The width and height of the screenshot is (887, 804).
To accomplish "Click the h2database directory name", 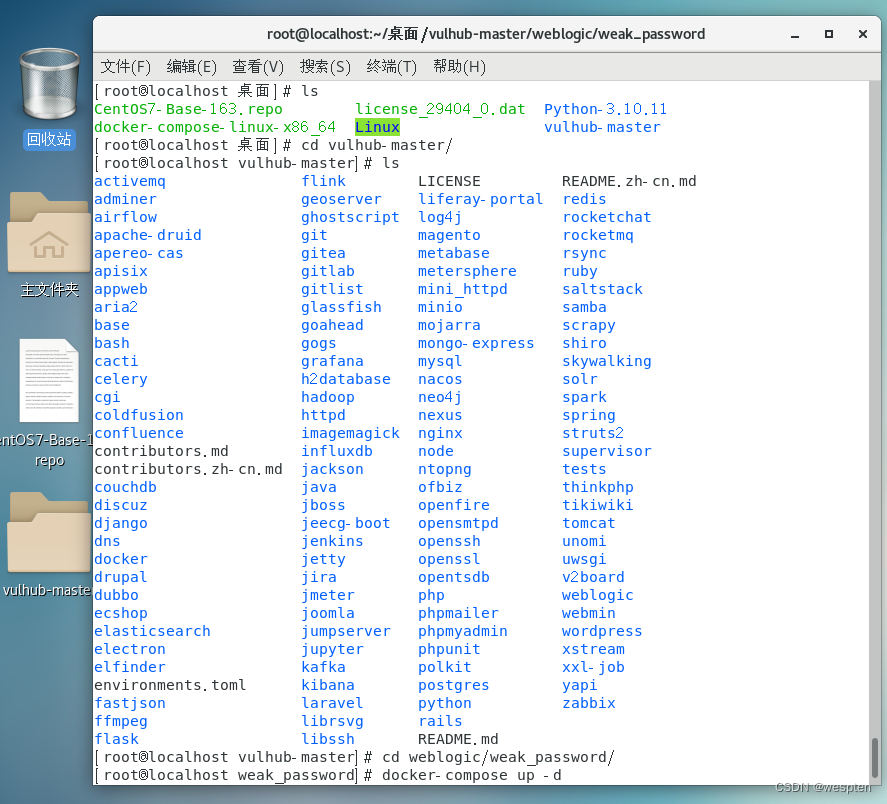I will (x=346, y=379).
